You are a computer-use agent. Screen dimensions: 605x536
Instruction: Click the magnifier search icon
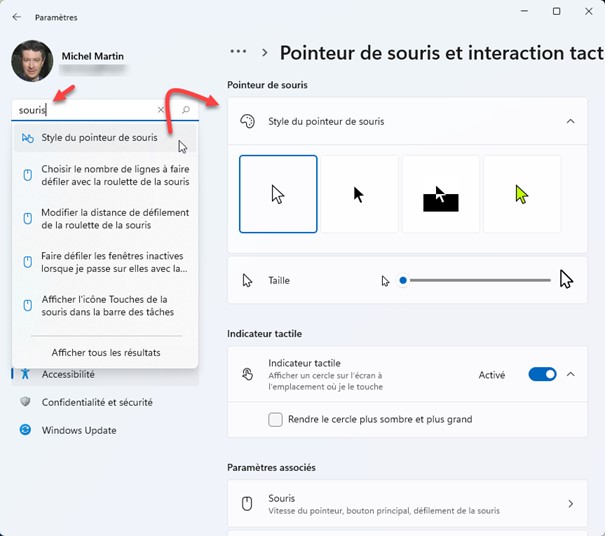tap(186, 110)
